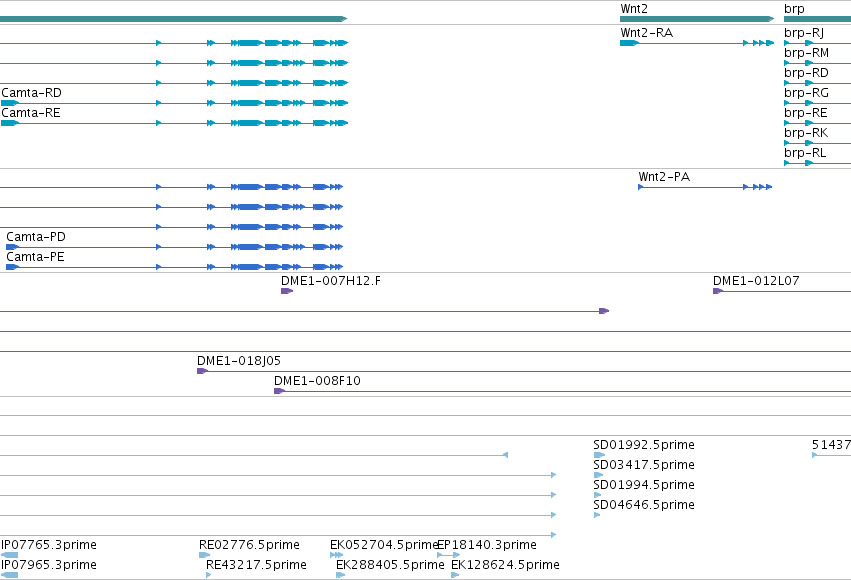The width and height of the screenshot is (851, 580).
Task: Click the DME1-008F10 label
Action: click(317, 380)
